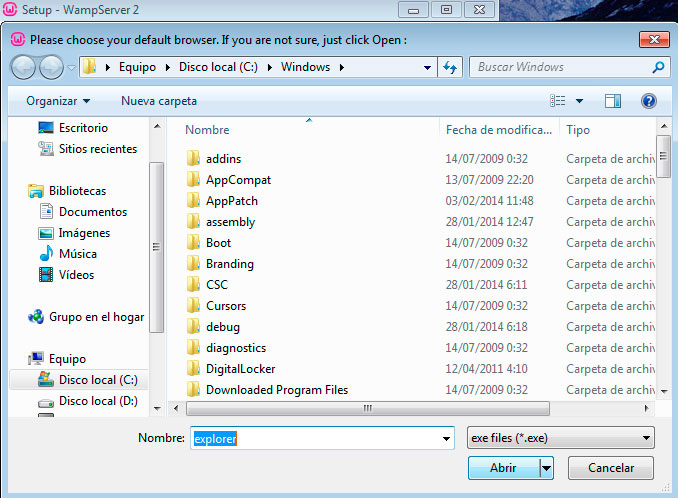Click the help question mark icon

(x=648, y=101)
